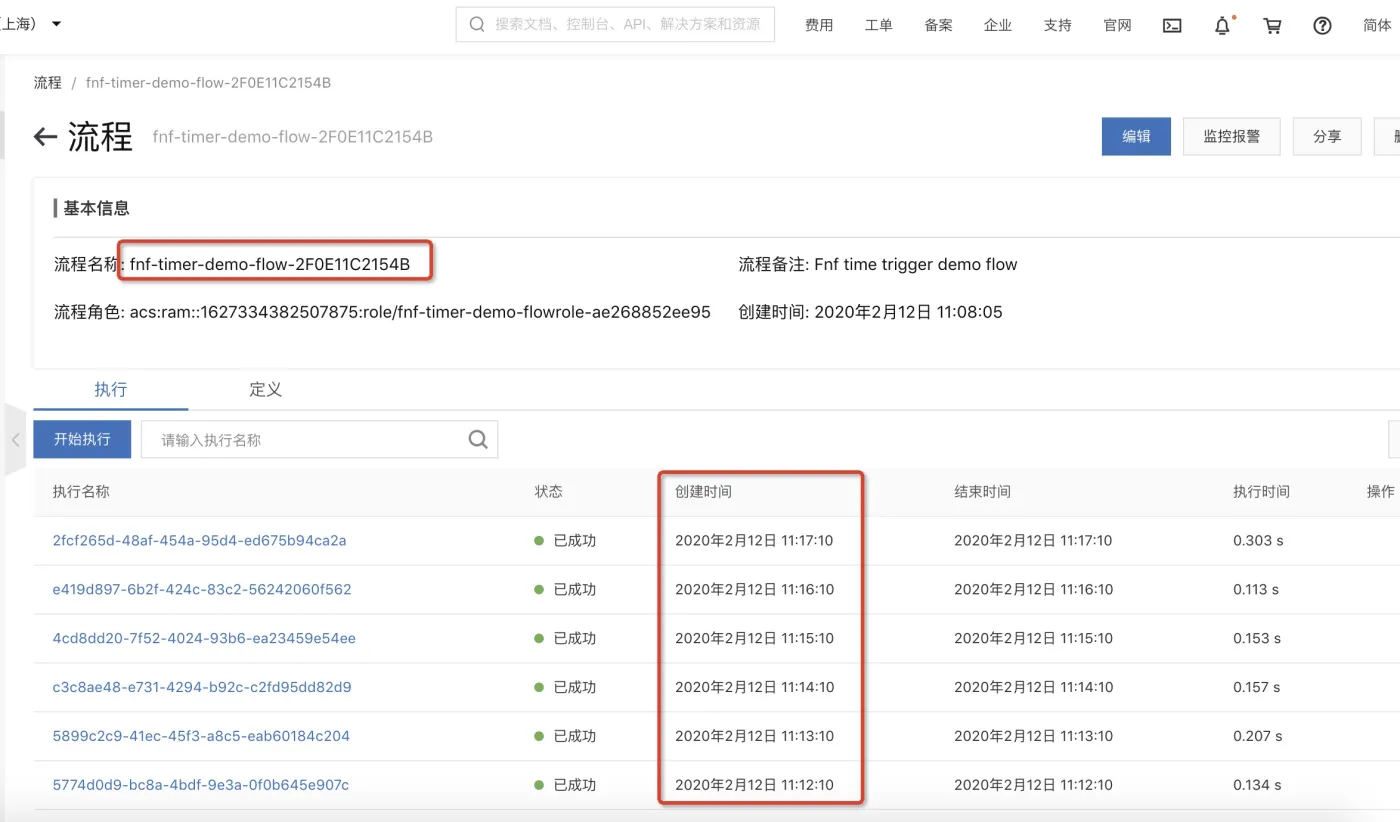Open execution 2fcf265d-48af-454a-95d4-ed675b94ca2a
The image size is (1400, 822).
tap(199, 541)
